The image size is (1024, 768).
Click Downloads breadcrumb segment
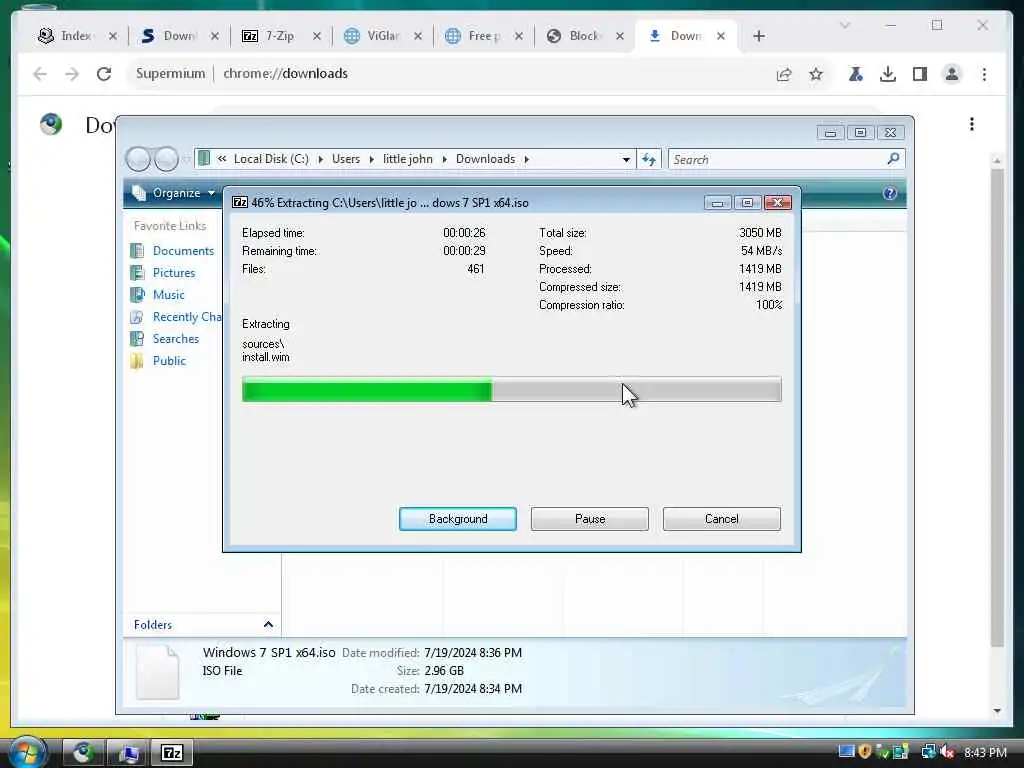(485, 159)
